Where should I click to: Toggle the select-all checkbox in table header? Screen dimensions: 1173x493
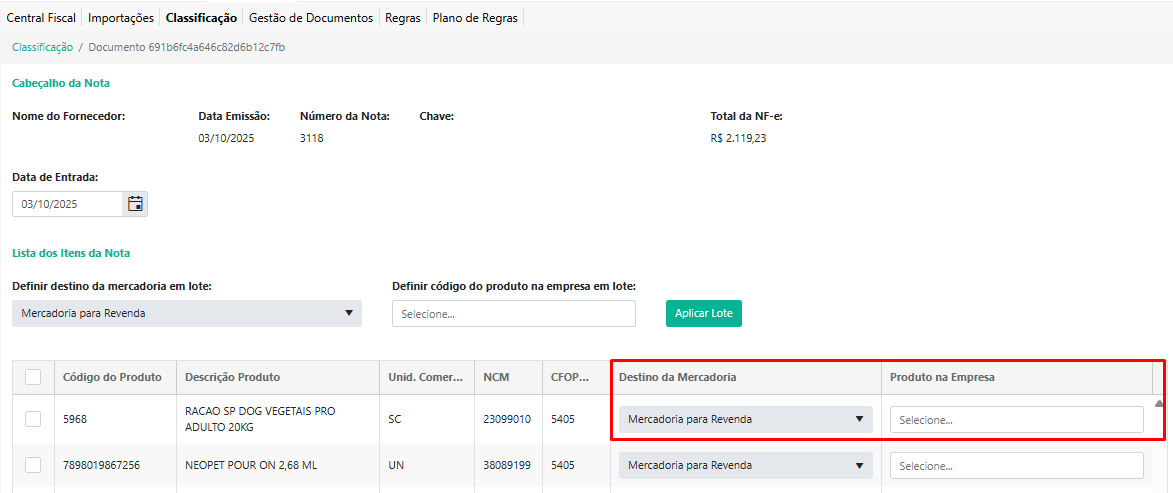(33, 377)
